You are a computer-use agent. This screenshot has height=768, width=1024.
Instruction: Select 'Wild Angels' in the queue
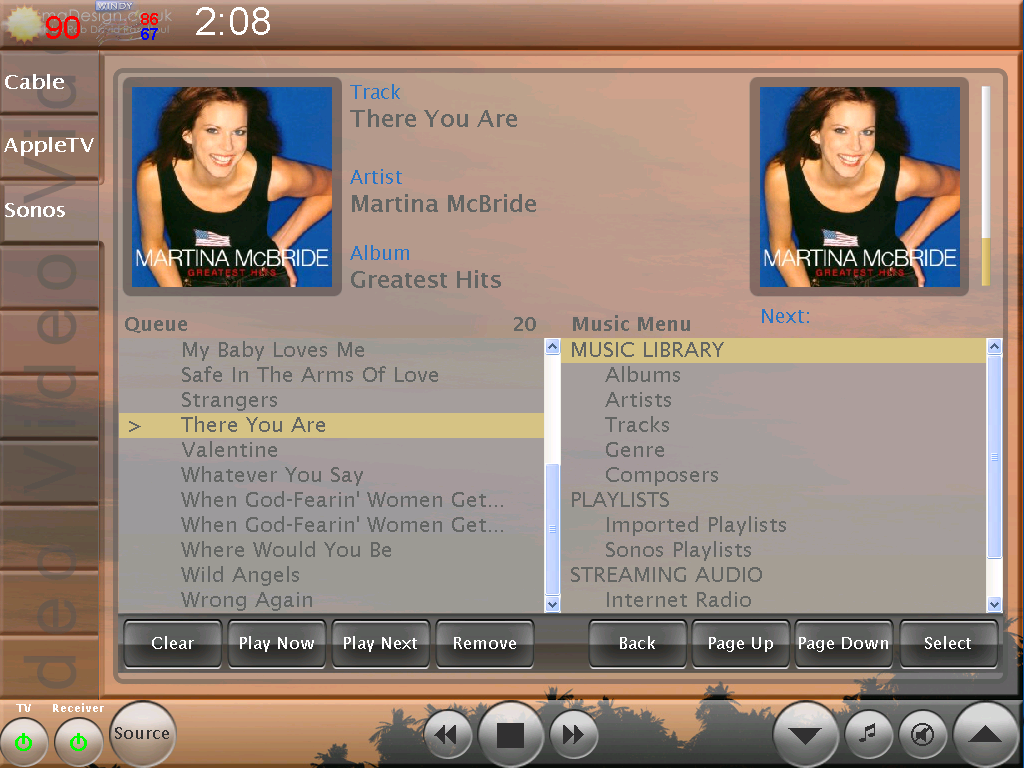click(331, 575)
